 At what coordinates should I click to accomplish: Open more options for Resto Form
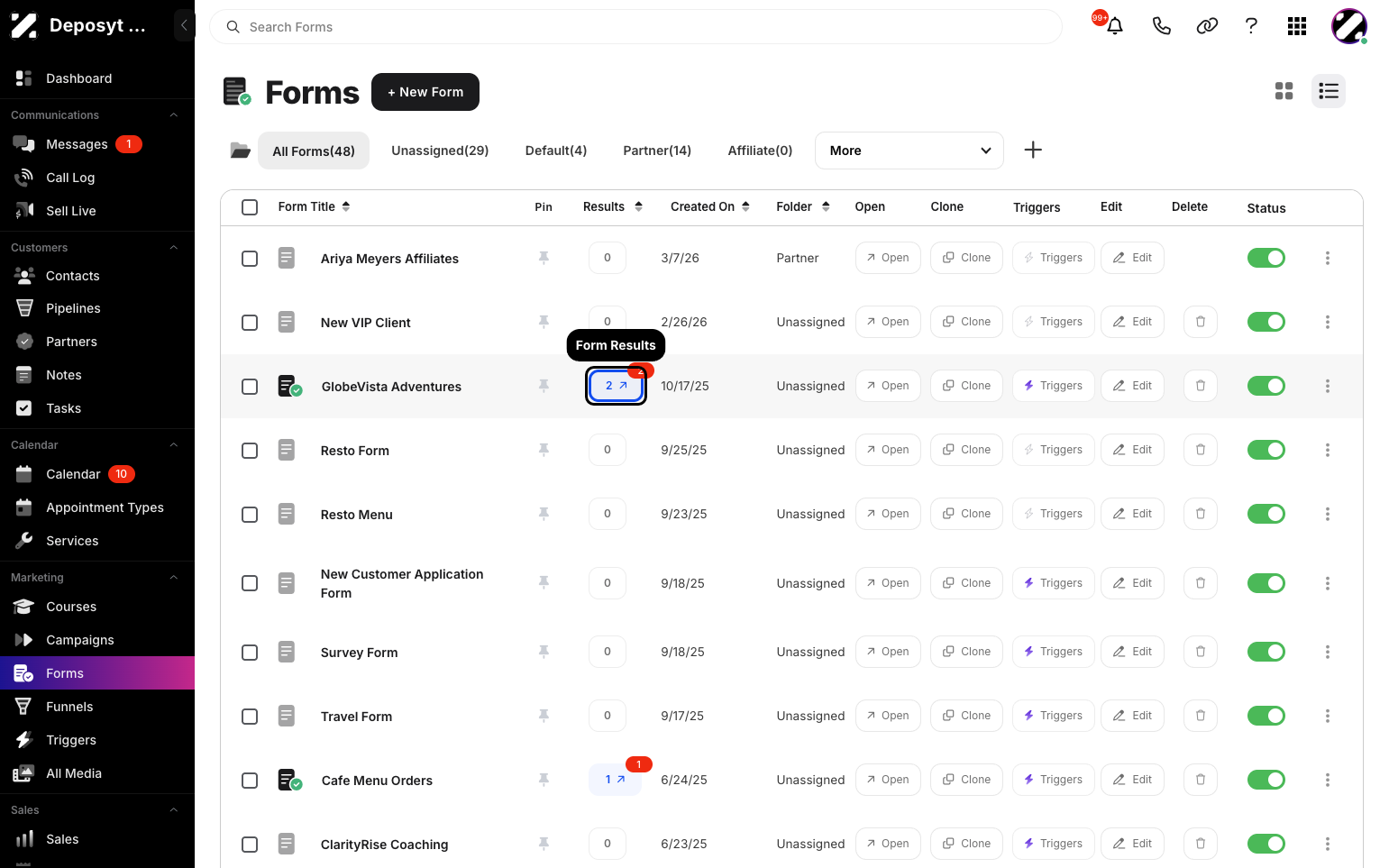tap(1328, 450)
